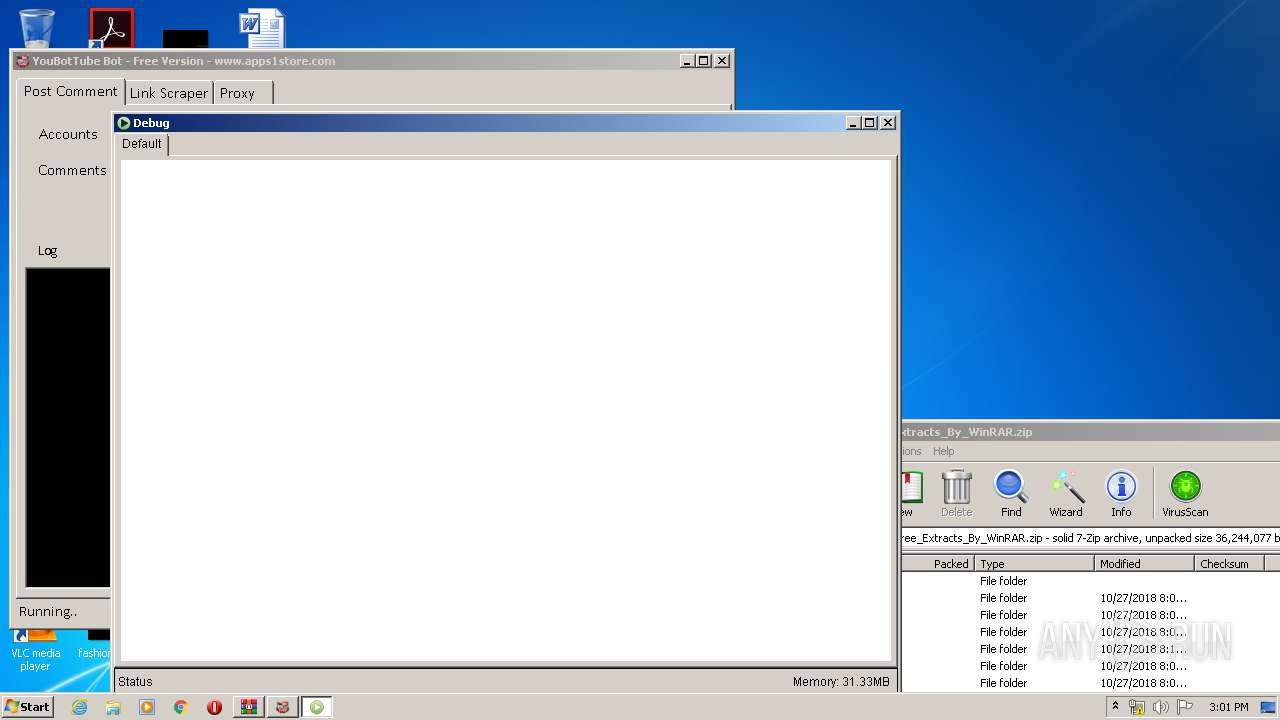Open the clock showing 3:01 PM
The image size is (1280, 720).
point(1228,707)
